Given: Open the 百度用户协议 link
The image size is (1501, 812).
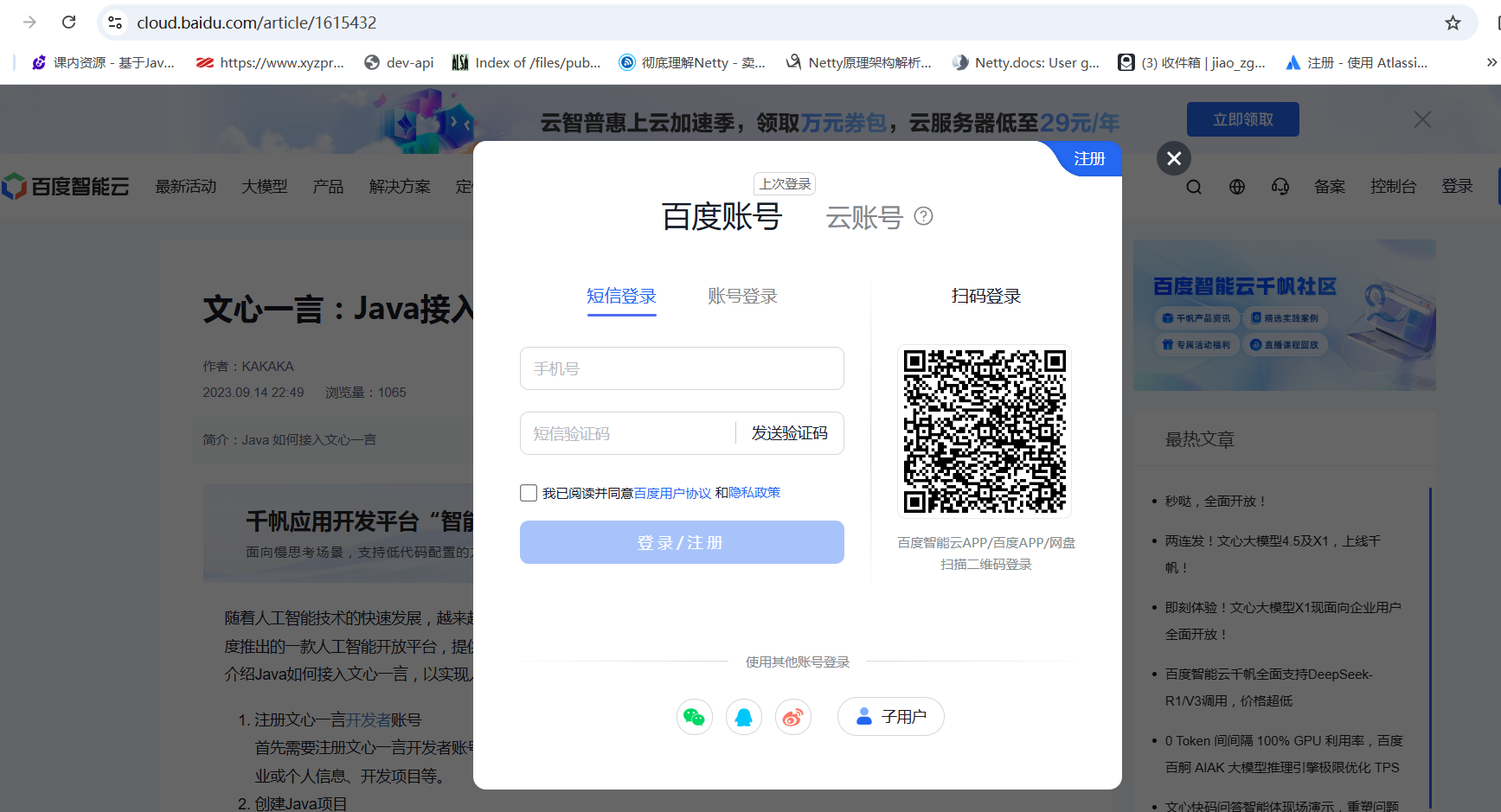Looking at the screenshot, I should (x=672, y=493).
